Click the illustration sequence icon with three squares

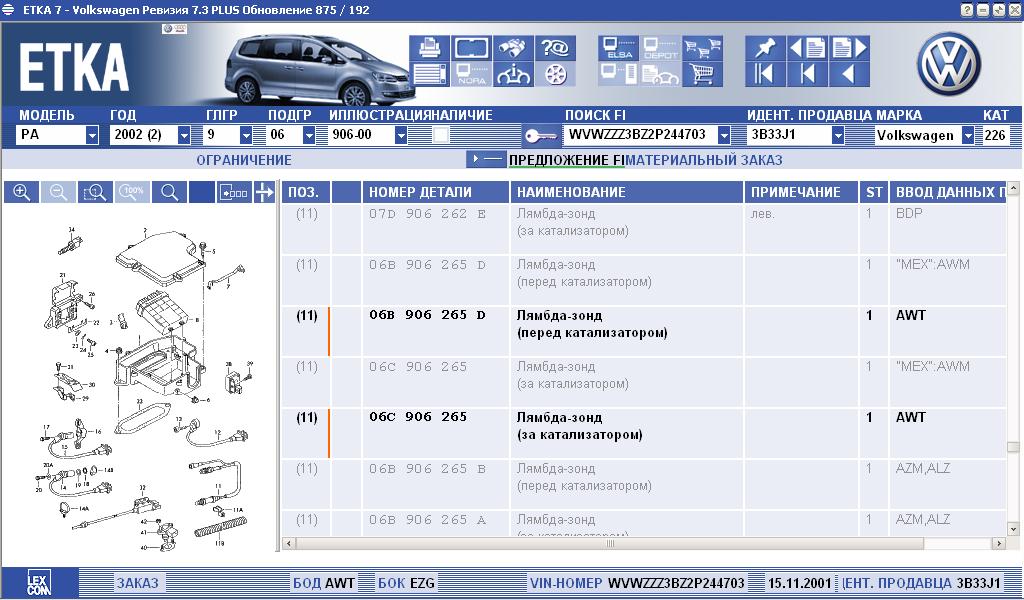pyautogui.click(x=234, y=192)
